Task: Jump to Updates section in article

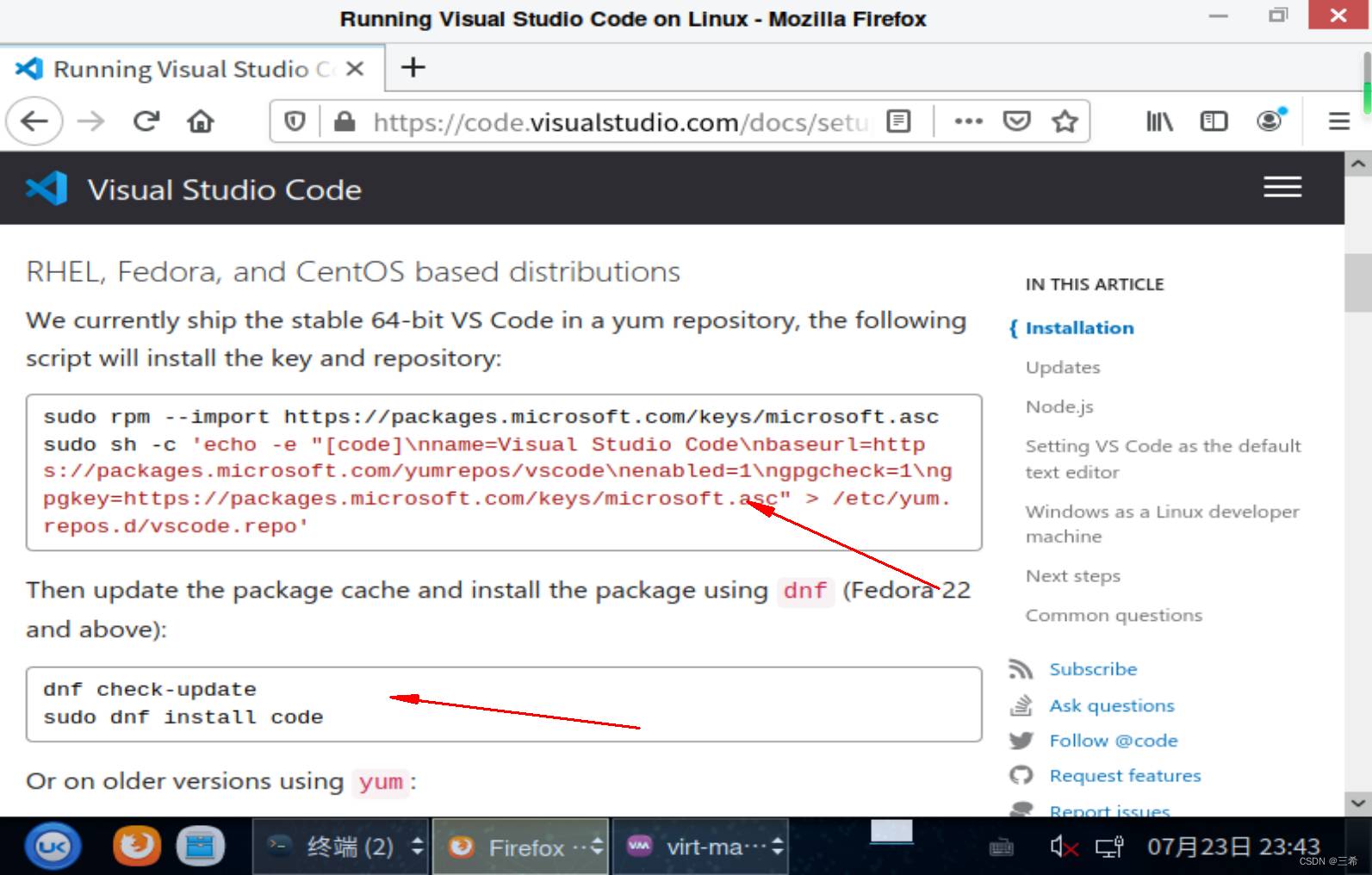Action: [1063, 368]
